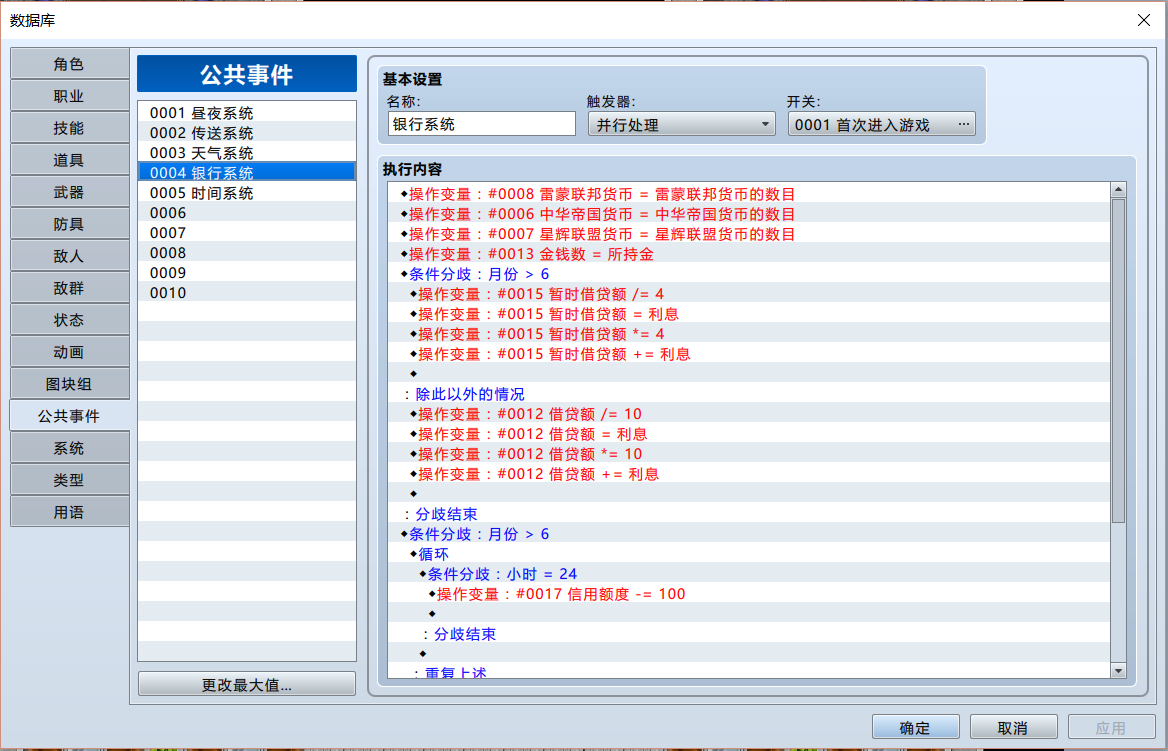The image size is (1168, 751).
Task: Go to the 状态 tab
Action: 69,320
